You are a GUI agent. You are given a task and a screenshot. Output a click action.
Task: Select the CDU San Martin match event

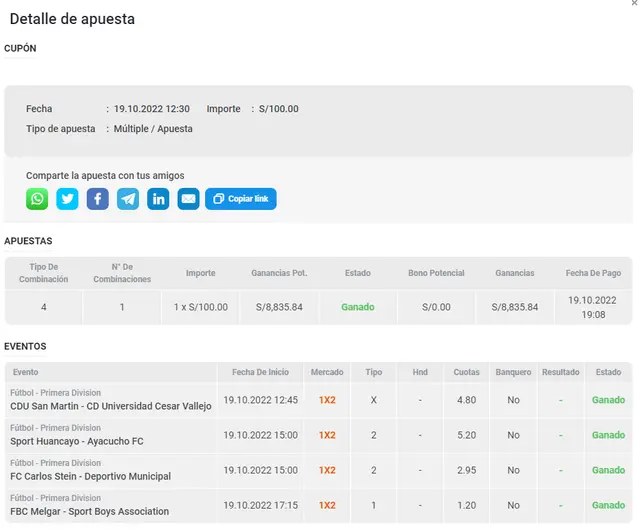[x=109, y=405]
